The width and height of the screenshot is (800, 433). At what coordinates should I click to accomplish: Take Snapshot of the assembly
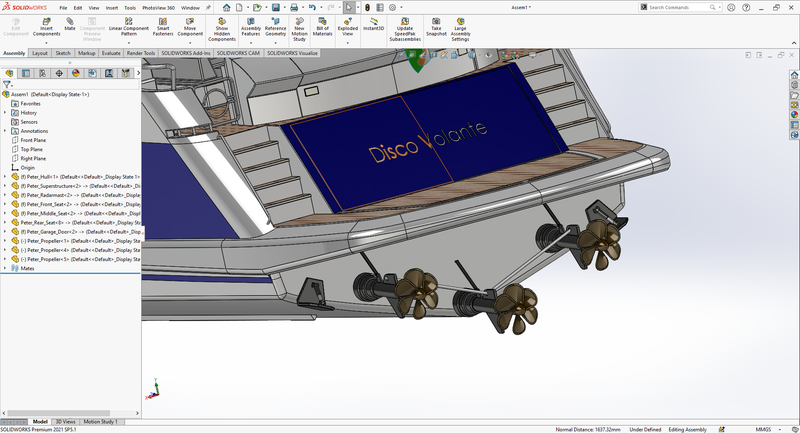[436, 27]
